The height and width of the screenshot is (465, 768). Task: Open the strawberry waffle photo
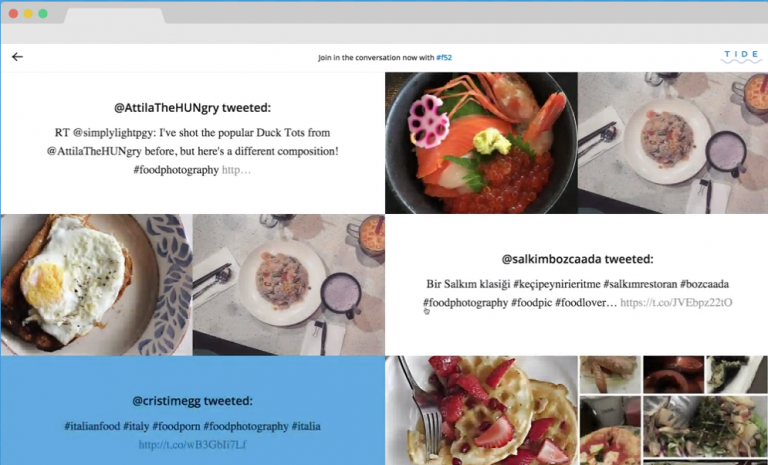click(481, 411)
